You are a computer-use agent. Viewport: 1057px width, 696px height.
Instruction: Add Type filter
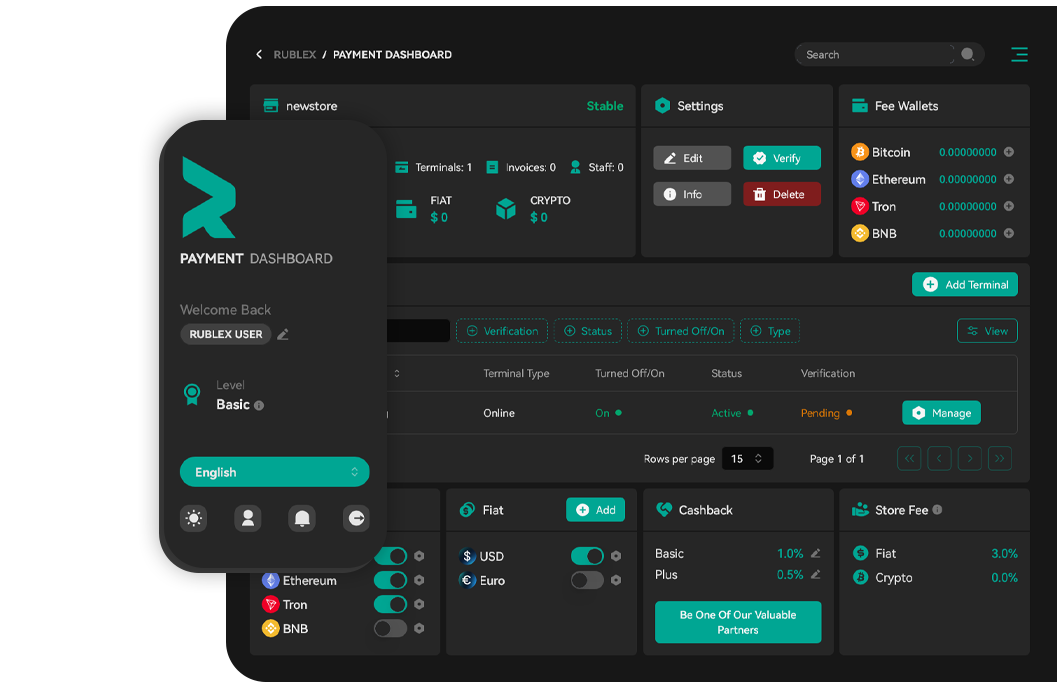pos(770,331)
